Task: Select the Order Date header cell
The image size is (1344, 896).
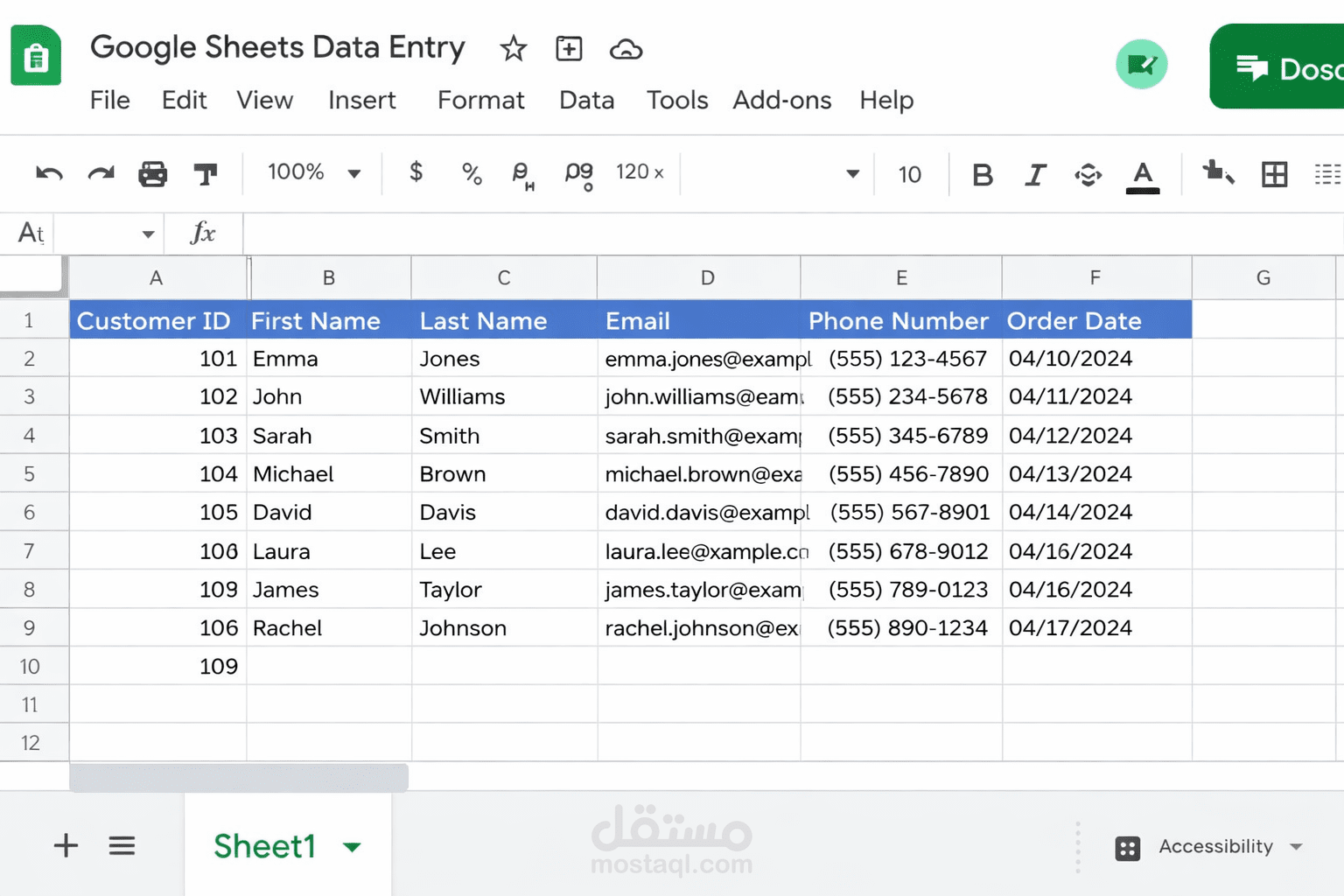Action: [x=1096, y=320]
